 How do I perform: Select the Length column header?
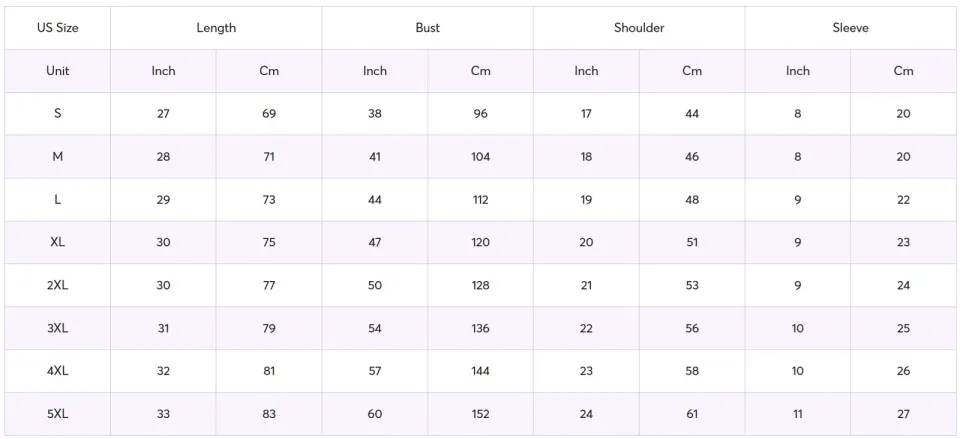(x=216, y=28)
